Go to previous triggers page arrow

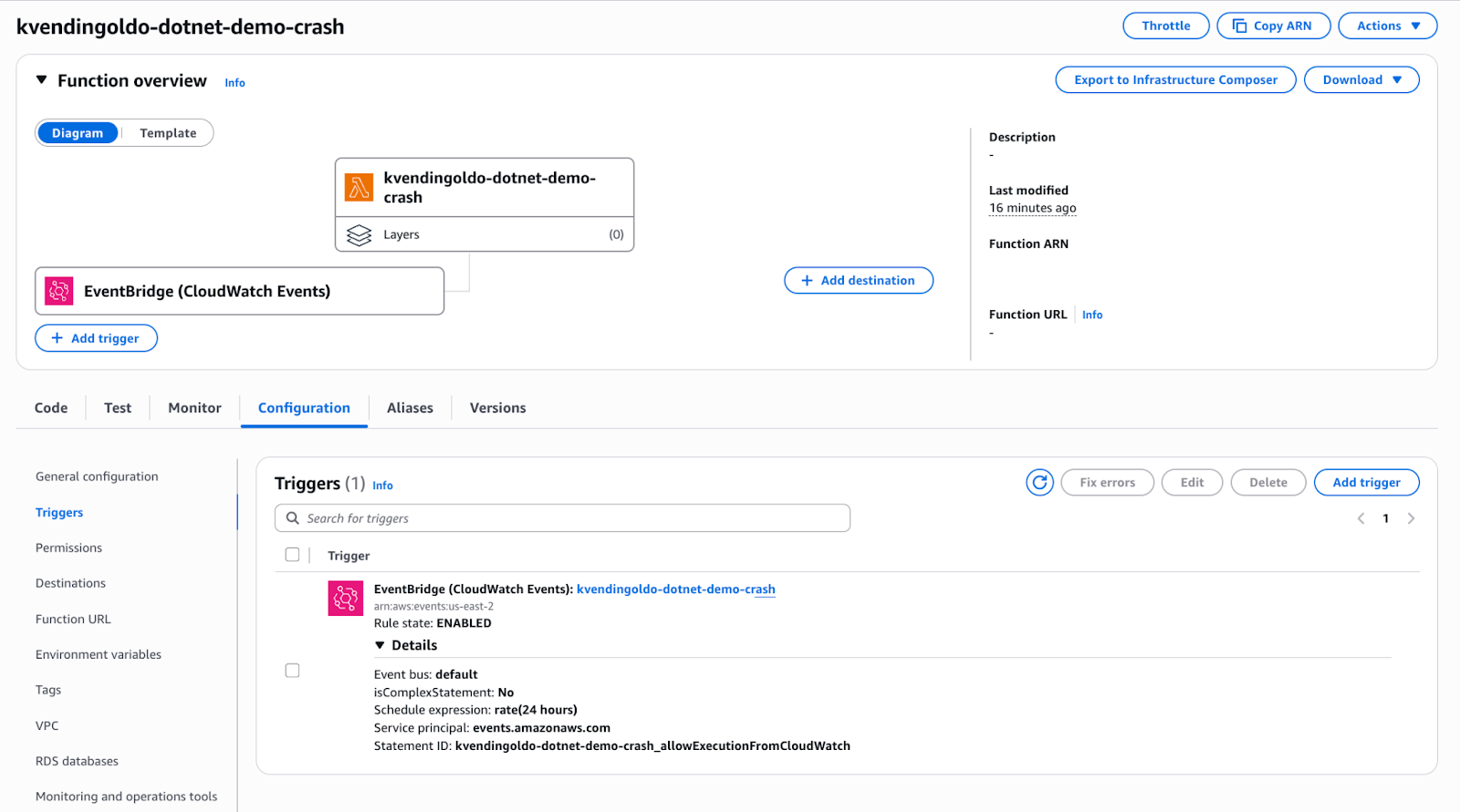[1361, 518]
